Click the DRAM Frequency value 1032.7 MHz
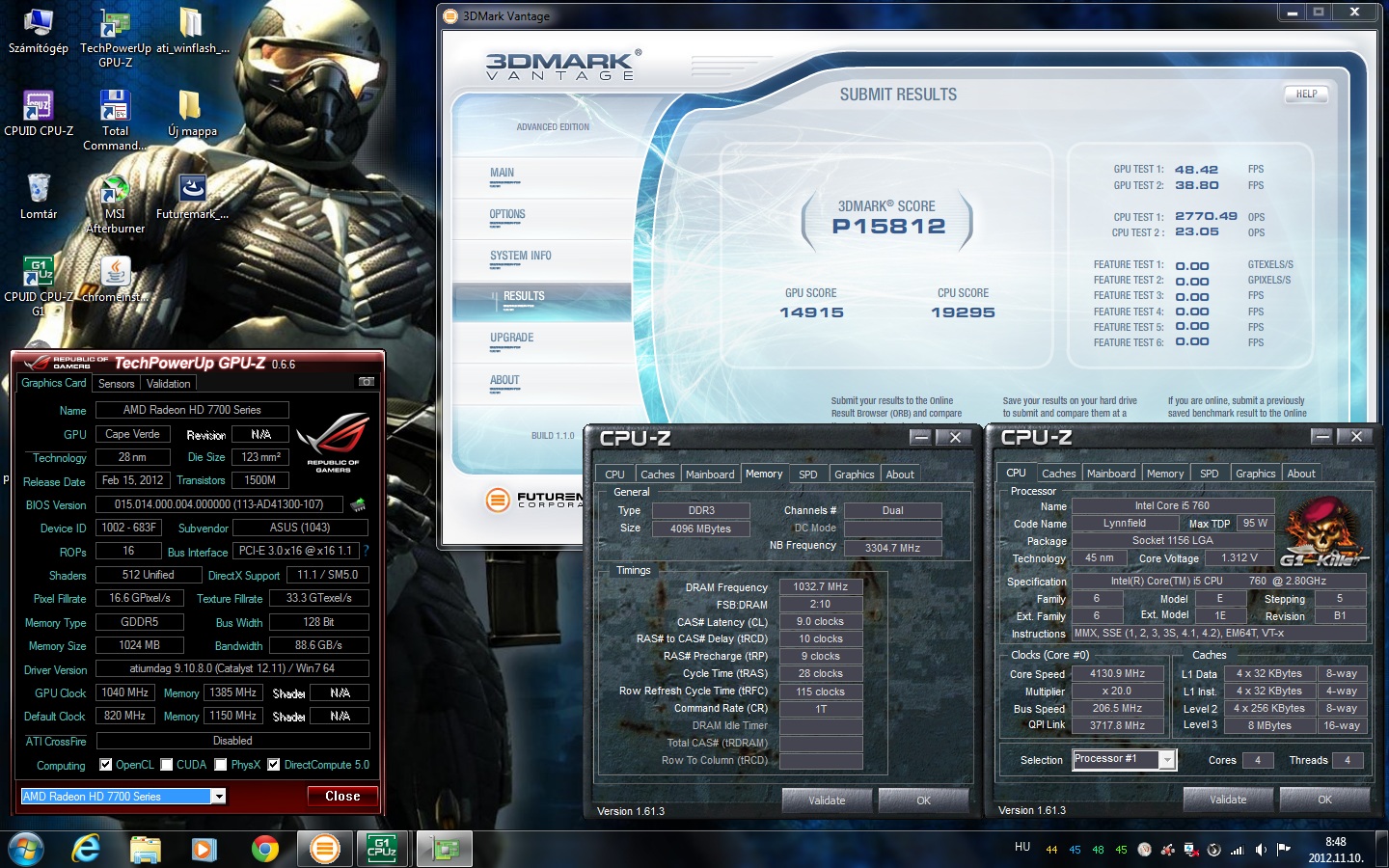1389x868 pixels. coord(820,587)
